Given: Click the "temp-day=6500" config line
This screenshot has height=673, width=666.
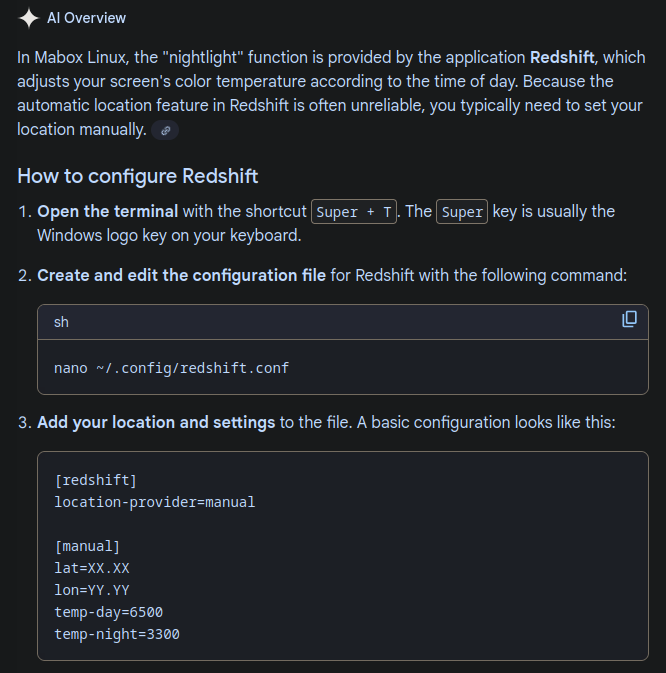Looking at the screenshot, I should click(x=108, y=612).
